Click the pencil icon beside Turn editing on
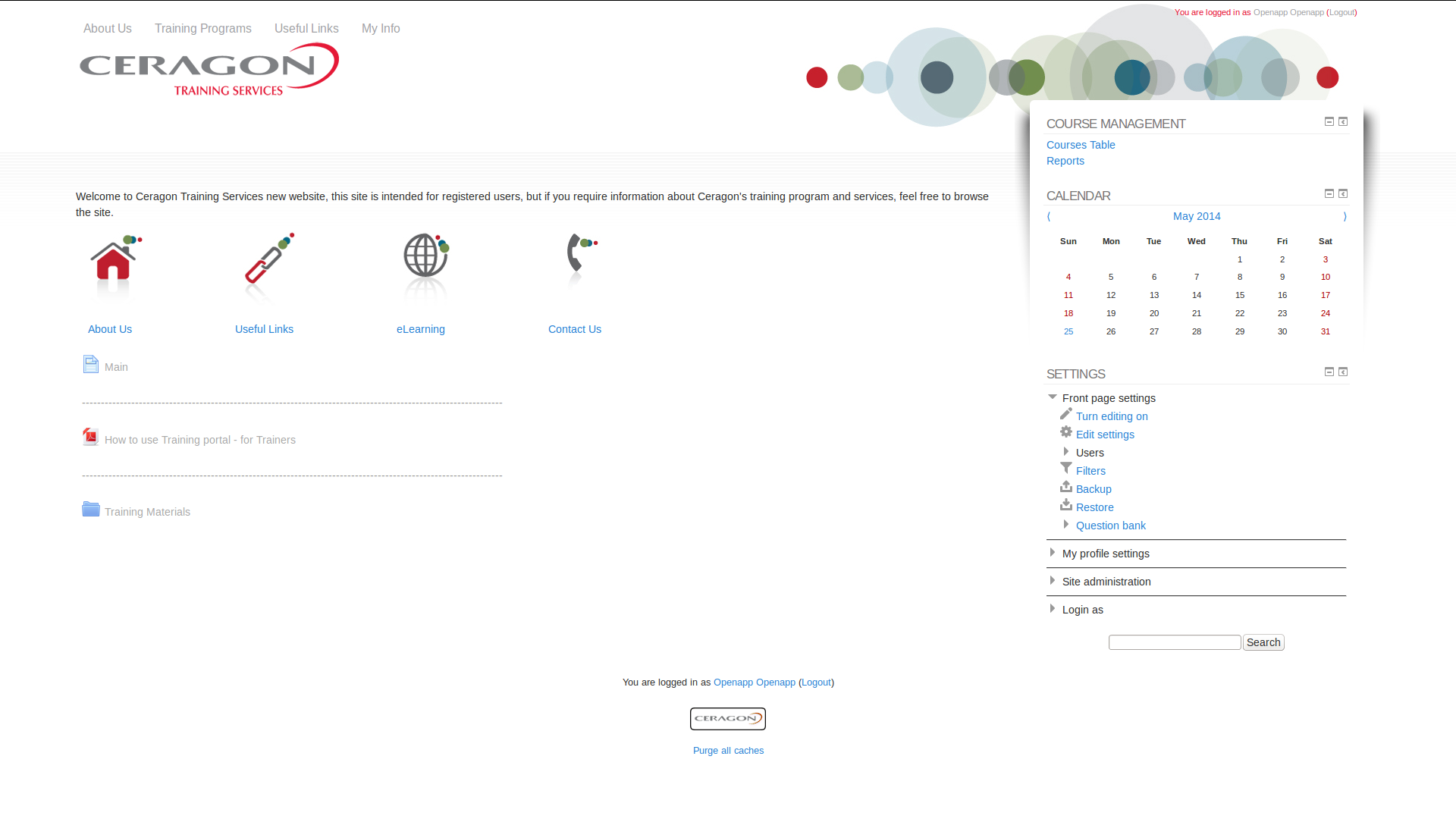 tap(1066, 414)
